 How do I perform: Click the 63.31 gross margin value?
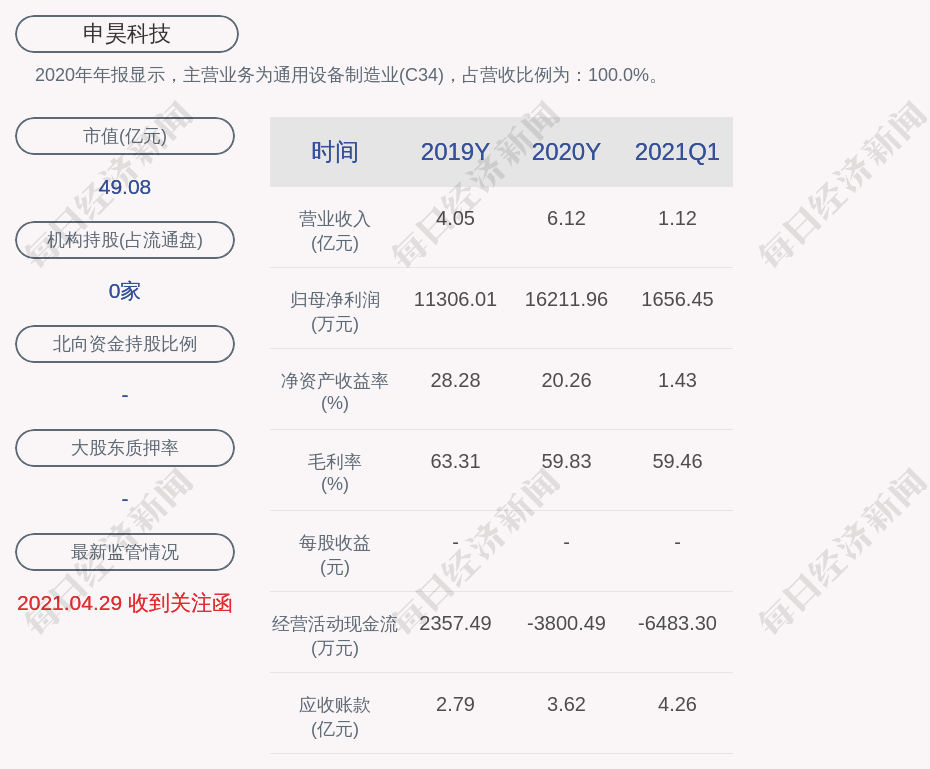click(455, 461)
